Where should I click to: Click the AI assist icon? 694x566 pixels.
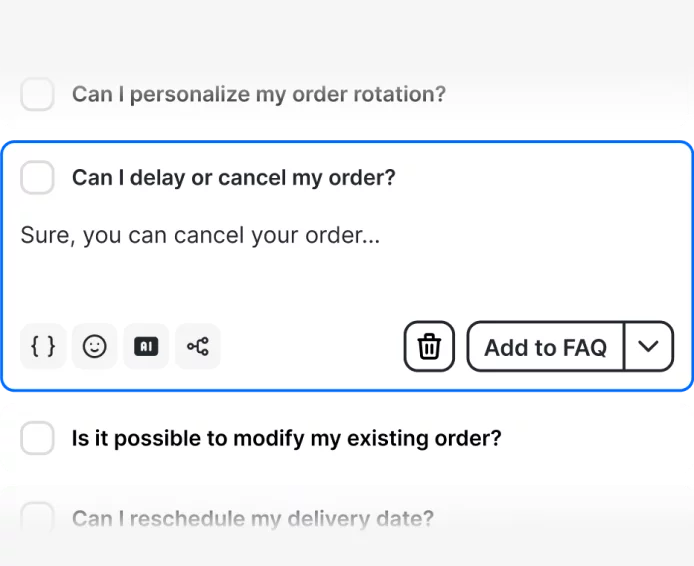(146, 347)
